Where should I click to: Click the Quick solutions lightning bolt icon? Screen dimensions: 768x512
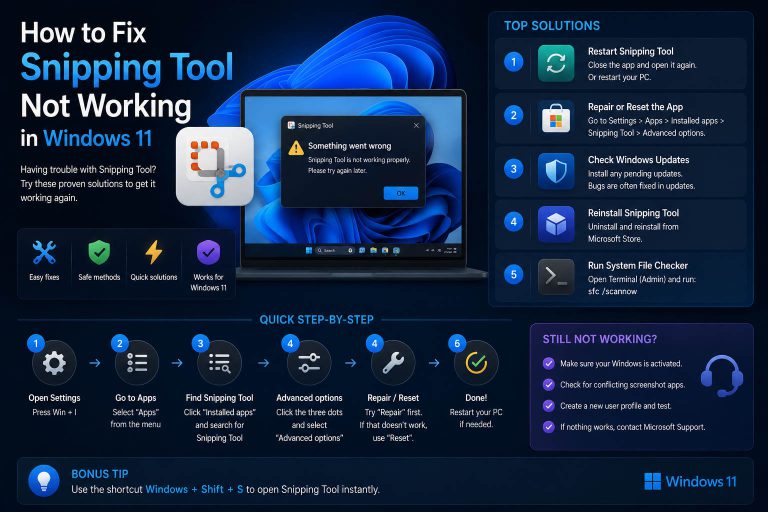coord(154,252)
